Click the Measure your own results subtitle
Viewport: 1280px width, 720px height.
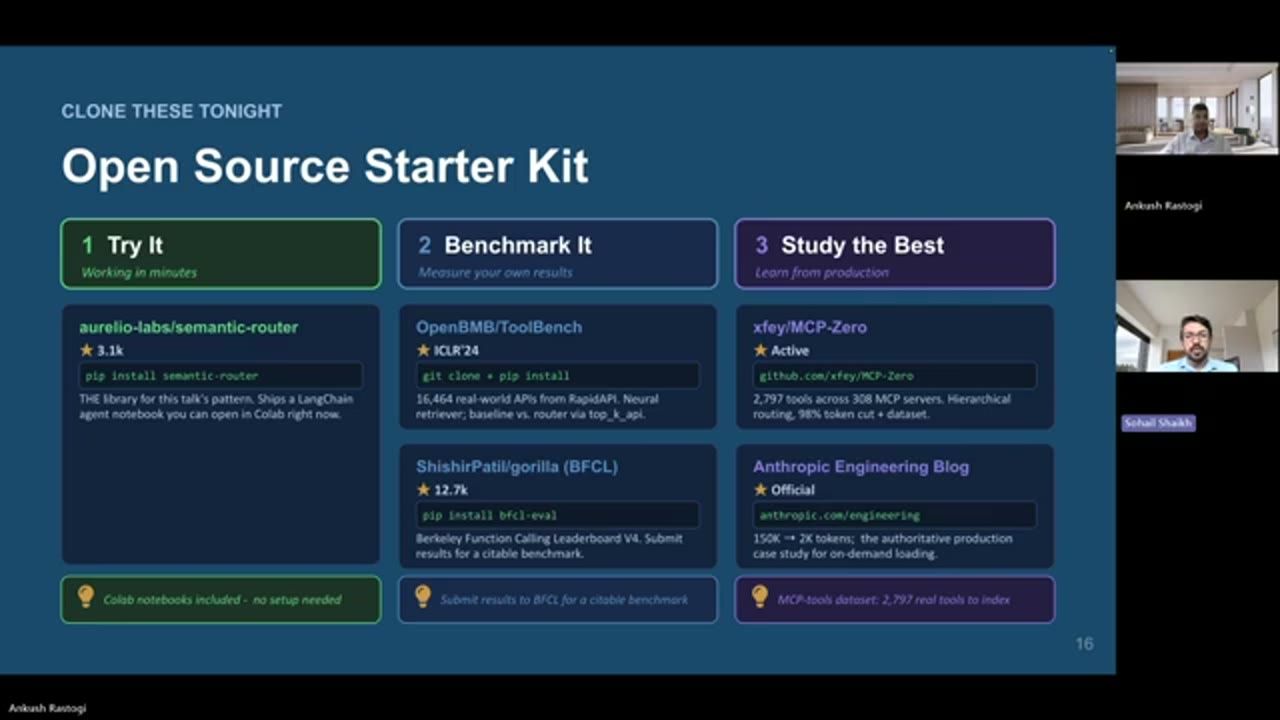click(494, 272)
